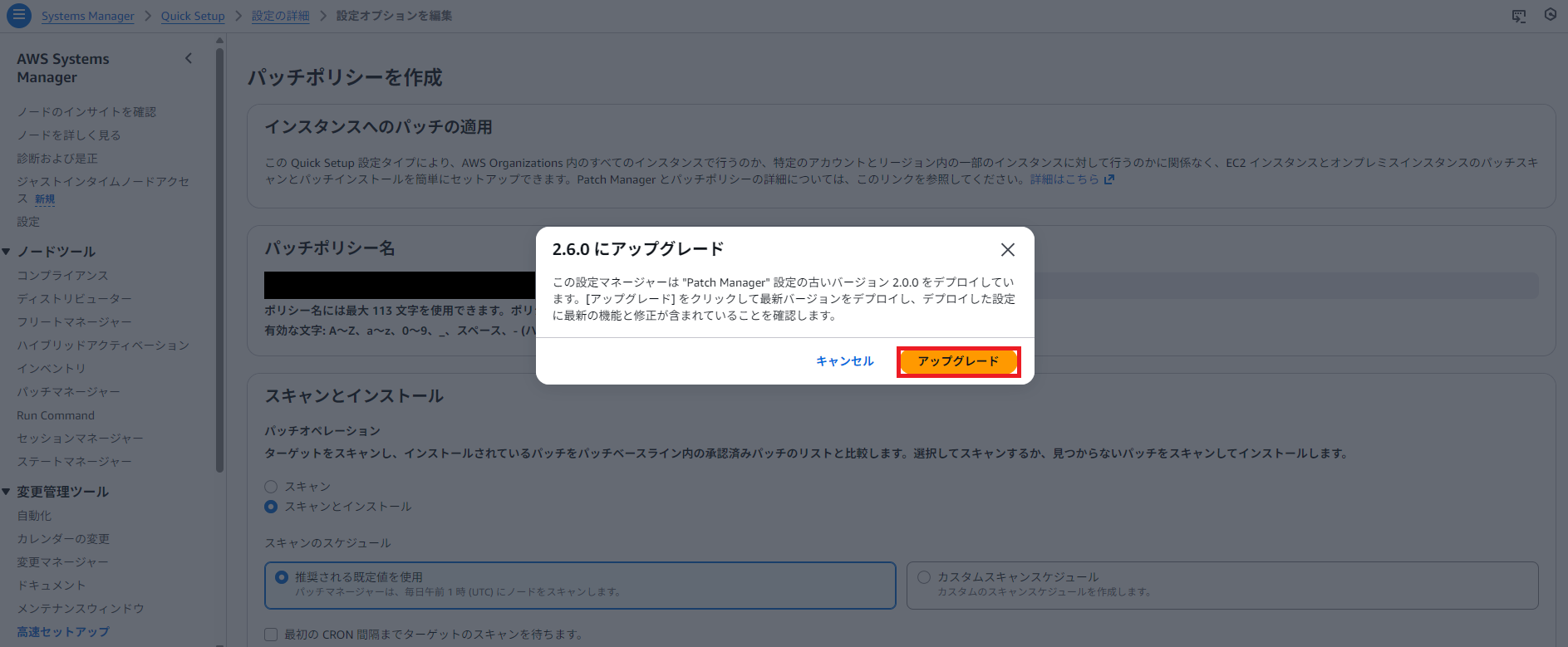Screen dimensions: 1568x647
Task: Click the 新規 badge in the sidebar
Action: pyautogui.click(x=45, y=199)
